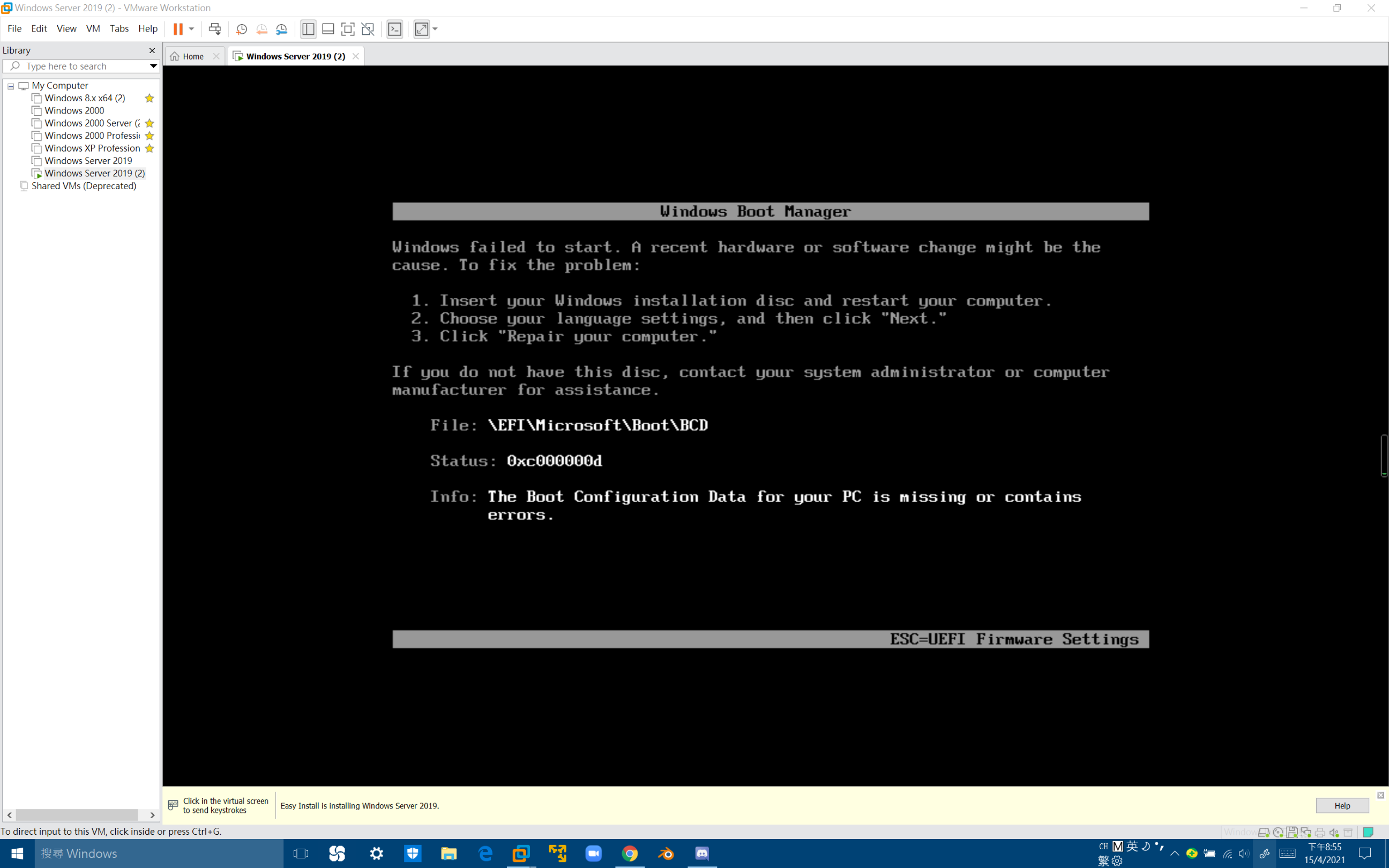Open the power options dropdown arrow

192,29
